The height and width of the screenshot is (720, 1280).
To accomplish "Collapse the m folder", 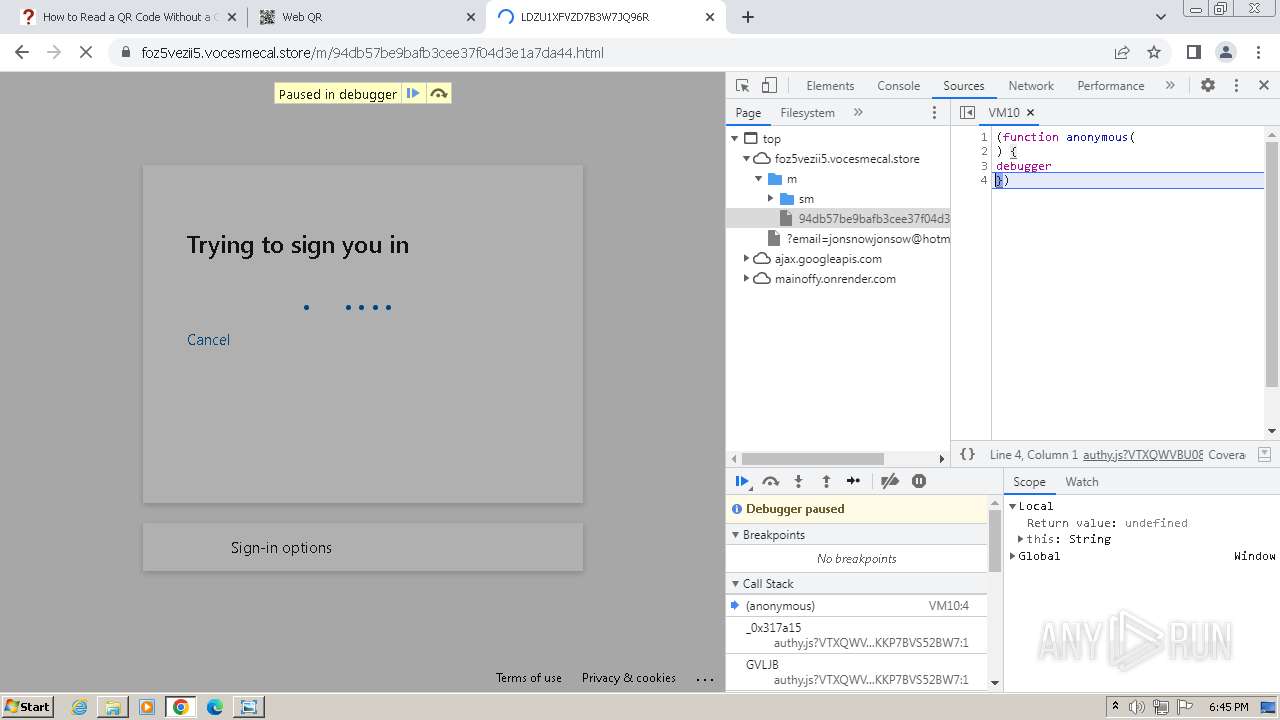I will pyautogui.click(x=758, y=179).
